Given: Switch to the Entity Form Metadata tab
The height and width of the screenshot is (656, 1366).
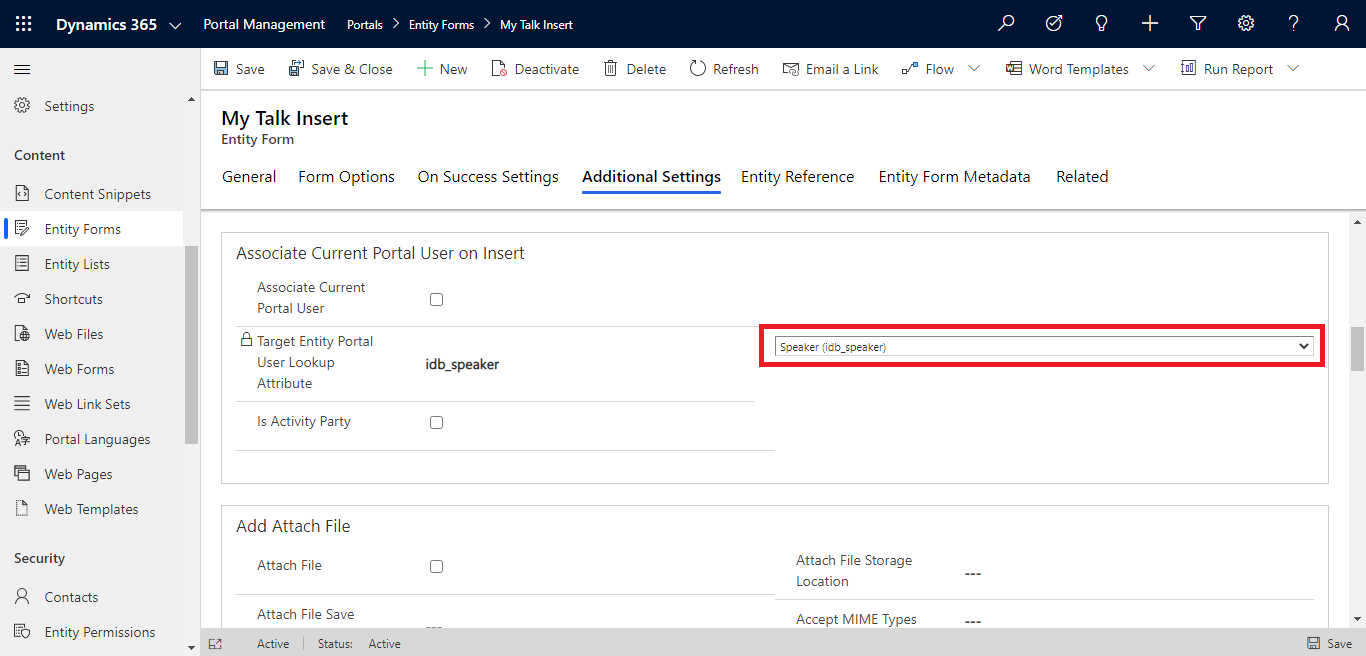Looking at the screenshot, I should (x=954, y=176).
